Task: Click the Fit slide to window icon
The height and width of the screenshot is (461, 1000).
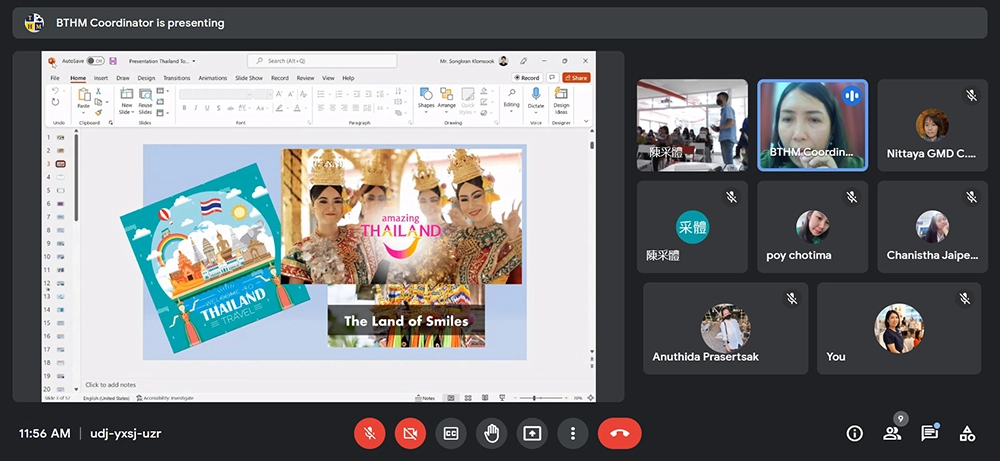Action: pos(591,398)
